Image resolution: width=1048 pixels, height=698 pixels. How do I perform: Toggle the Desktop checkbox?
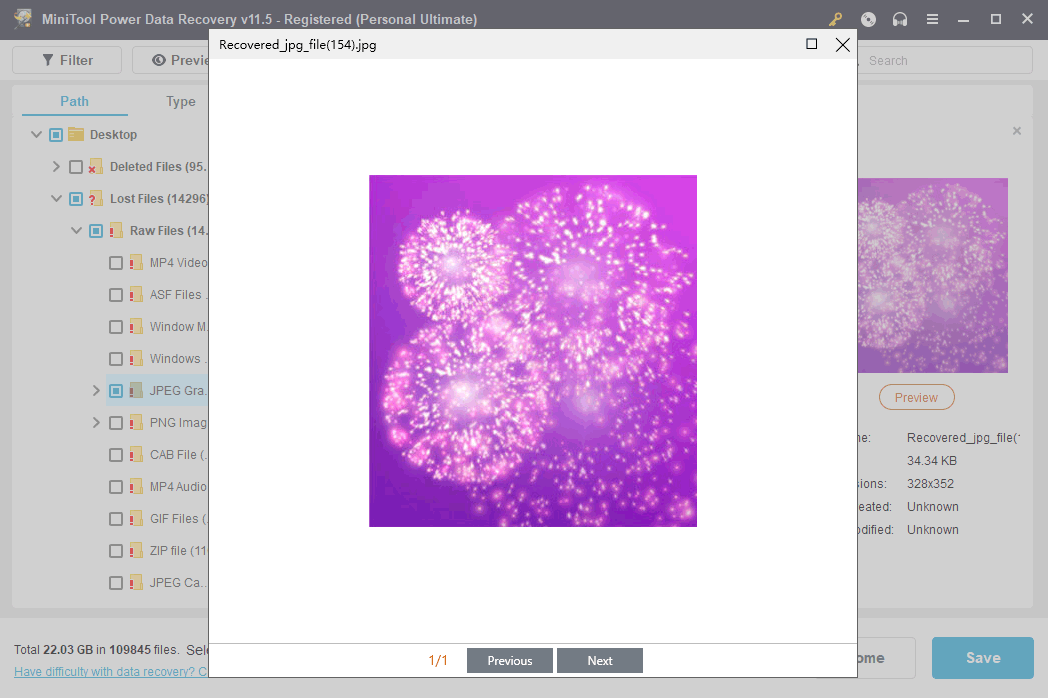[x=56, y=135]
